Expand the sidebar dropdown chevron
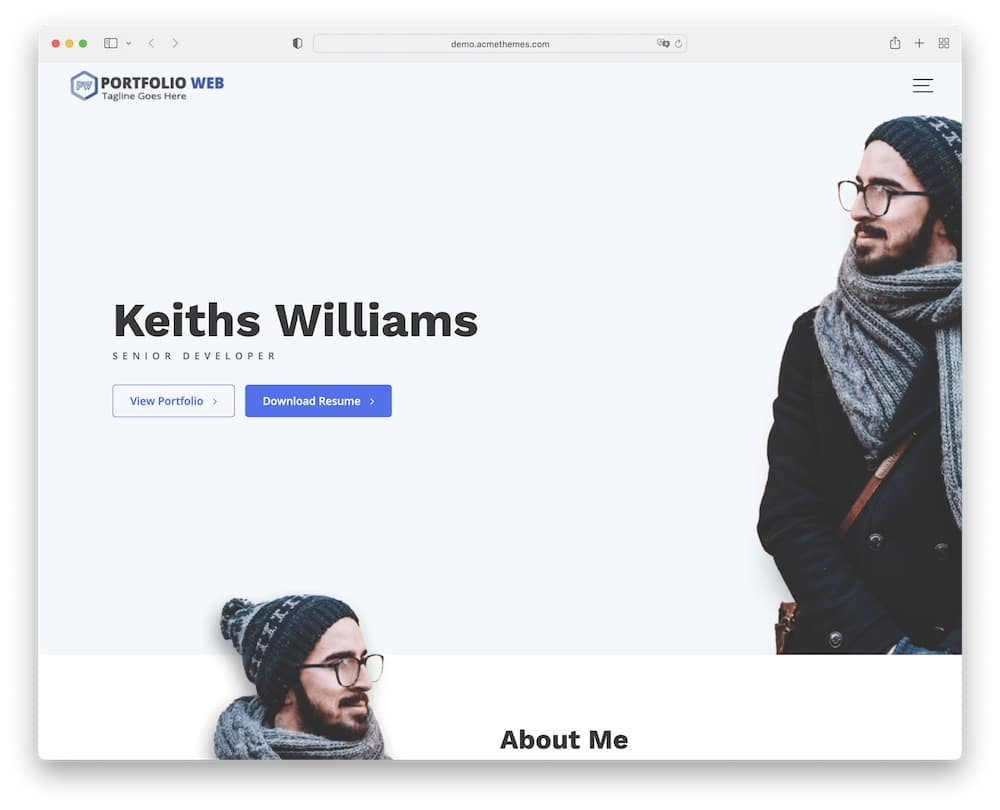Image resolution: width=1000 pixels, height=810 pixels. tap(128, 43)
